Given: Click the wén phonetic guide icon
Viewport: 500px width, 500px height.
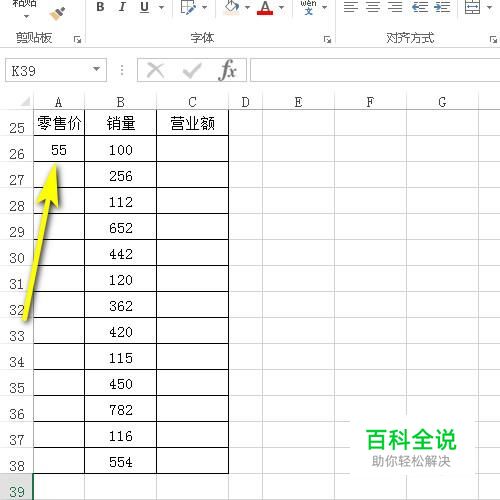Looking at the screenshot, I should [308, 7].
